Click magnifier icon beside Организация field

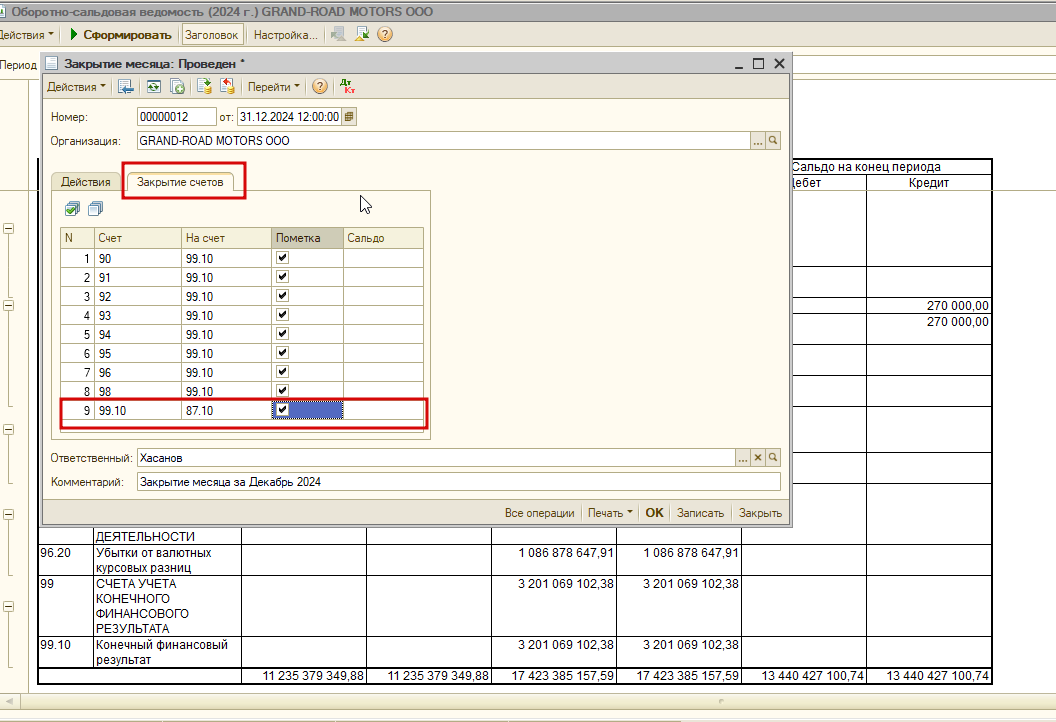pos(773,141)
